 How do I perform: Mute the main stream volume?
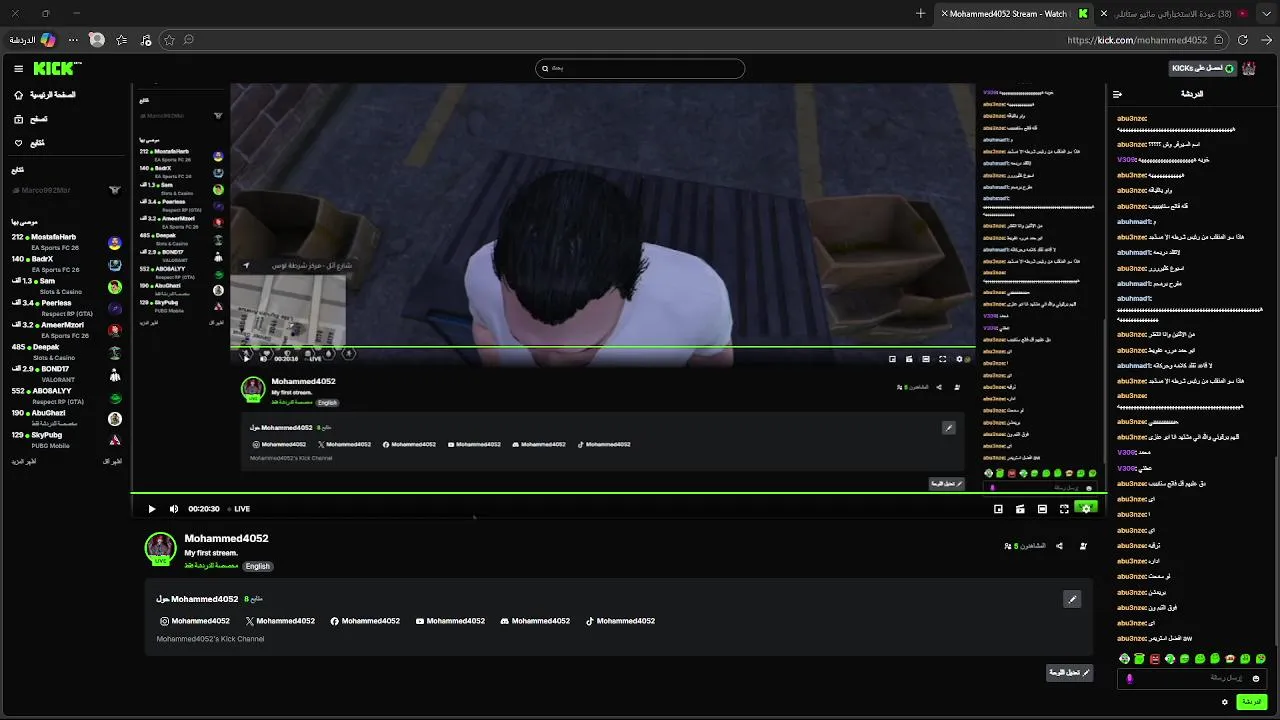pos(173,509)
